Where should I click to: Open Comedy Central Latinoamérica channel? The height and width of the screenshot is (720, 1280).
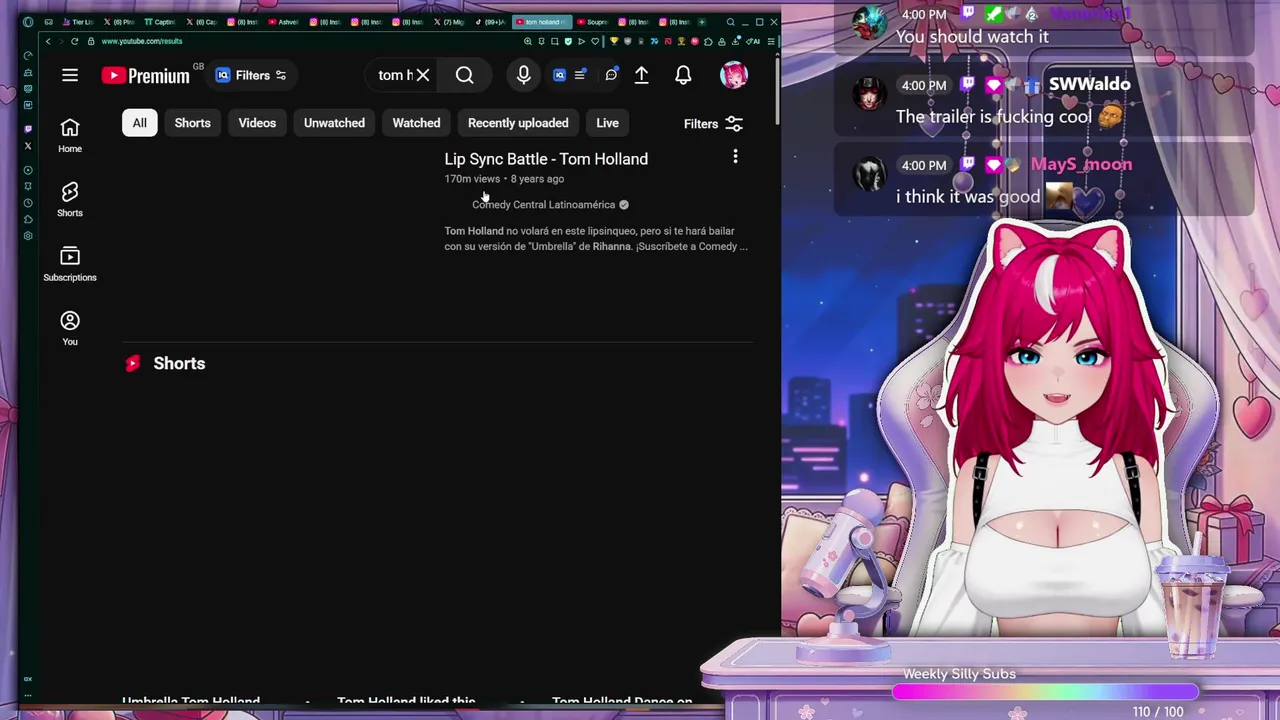tap(544, 205)
